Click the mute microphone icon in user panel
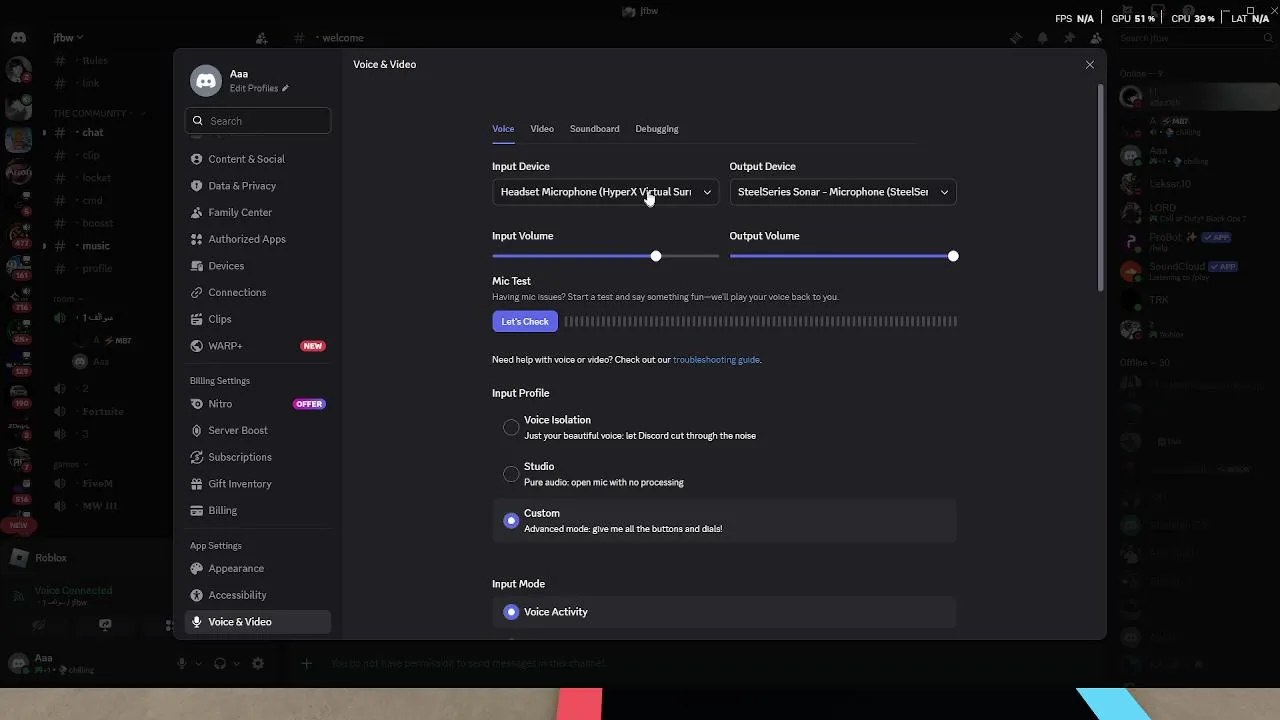The width and height of the screenshot is (1280, 720). [x=182, y=663]
